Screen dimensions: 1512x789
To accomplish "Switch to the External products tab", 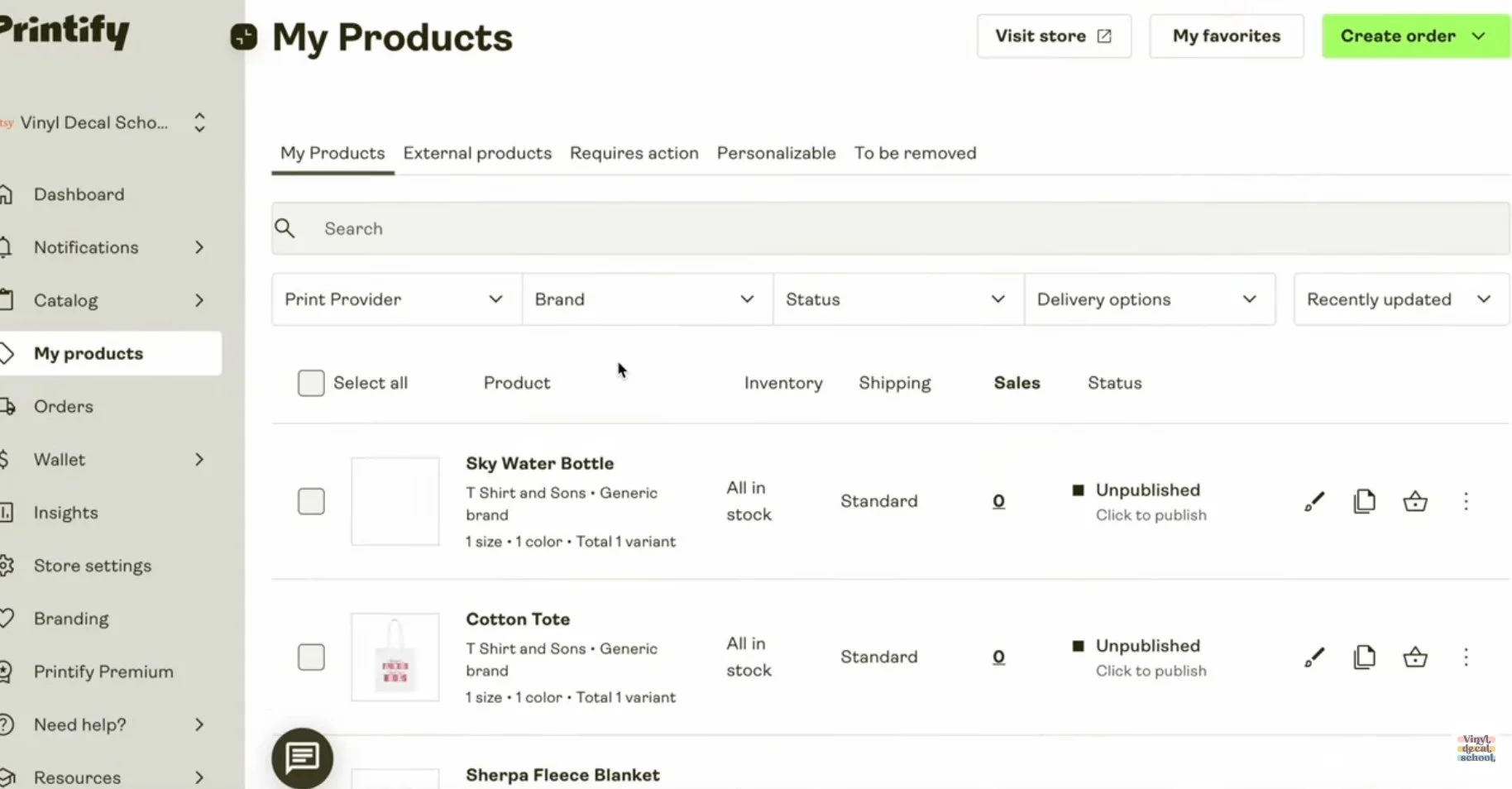I will click(477, 153).
